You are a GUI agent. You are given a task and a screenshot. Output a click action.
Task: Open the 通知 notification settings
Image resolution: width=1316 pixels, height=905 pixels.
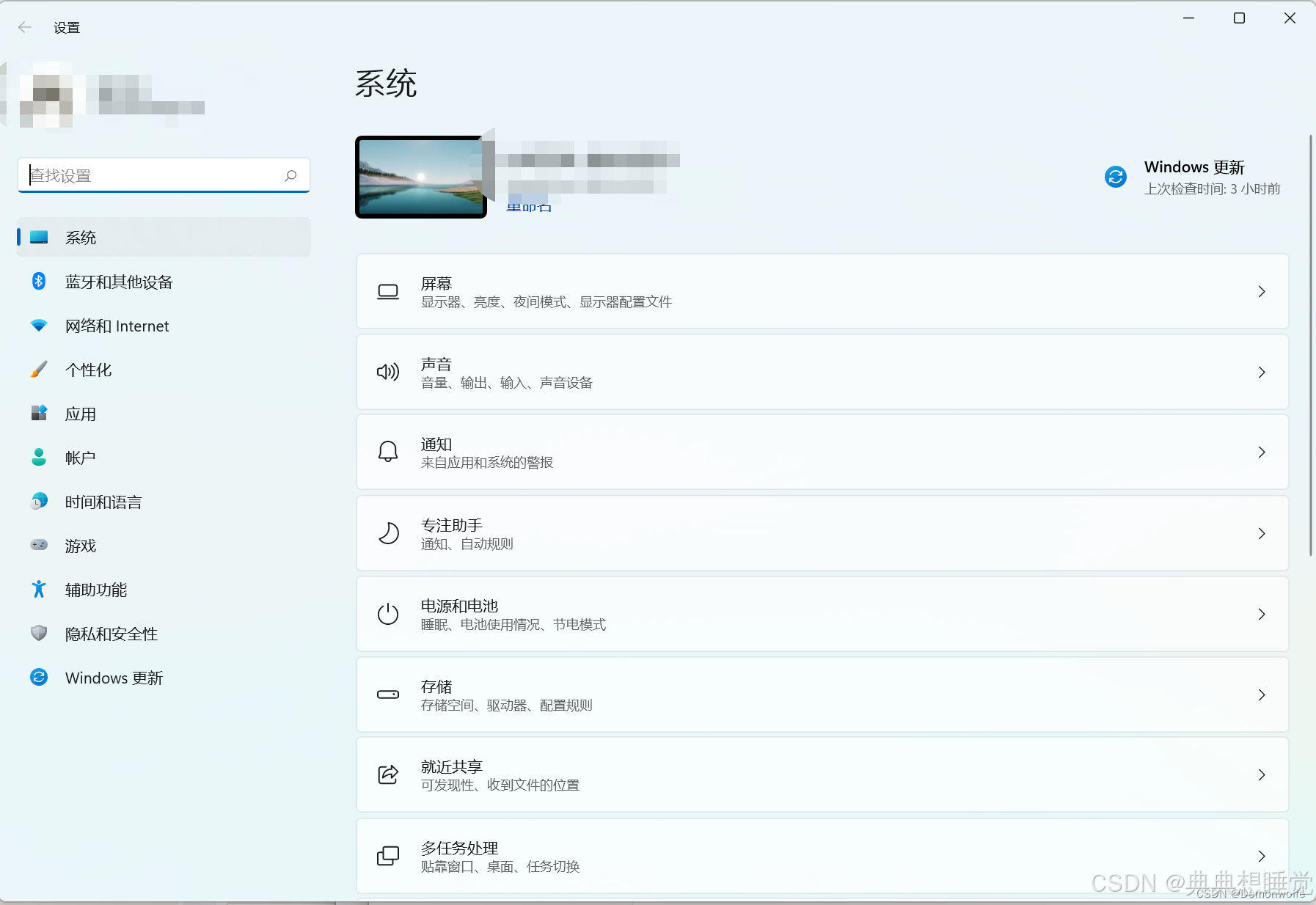coord(822,452)
